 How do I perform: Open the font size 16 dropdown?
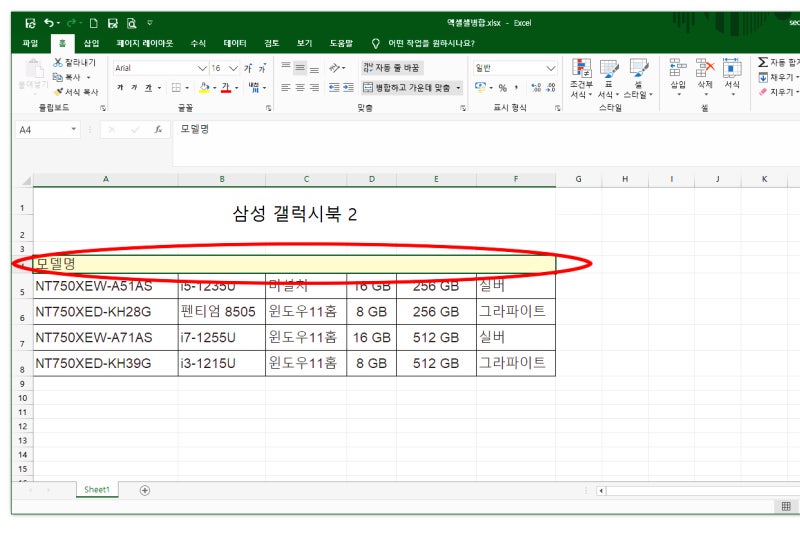coord(233,68)
